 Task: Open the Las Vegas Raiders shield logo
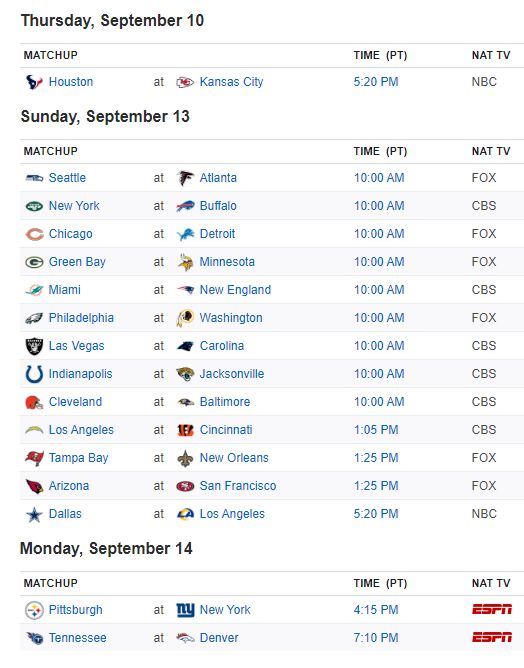34,346
